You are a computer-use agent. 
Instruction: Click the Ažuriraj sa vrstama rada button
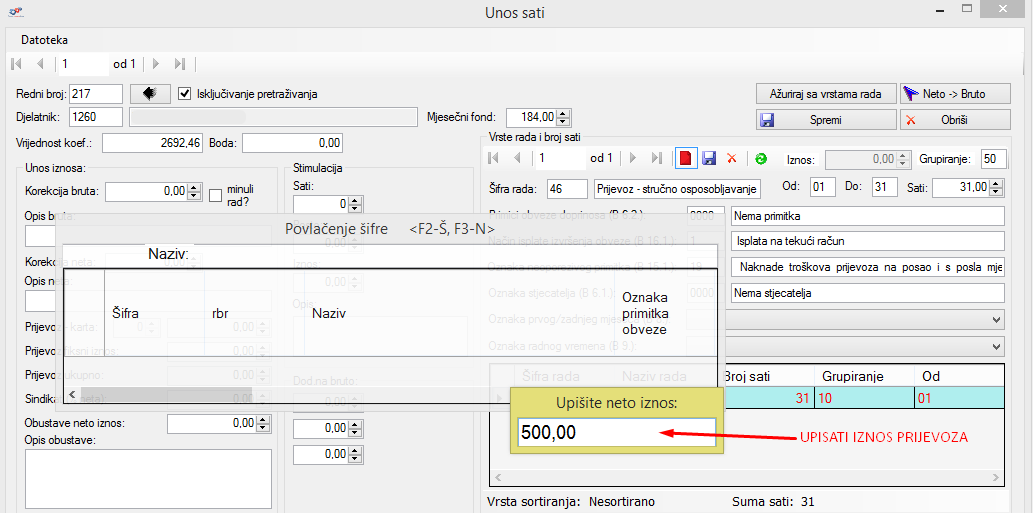coord(825,94)
